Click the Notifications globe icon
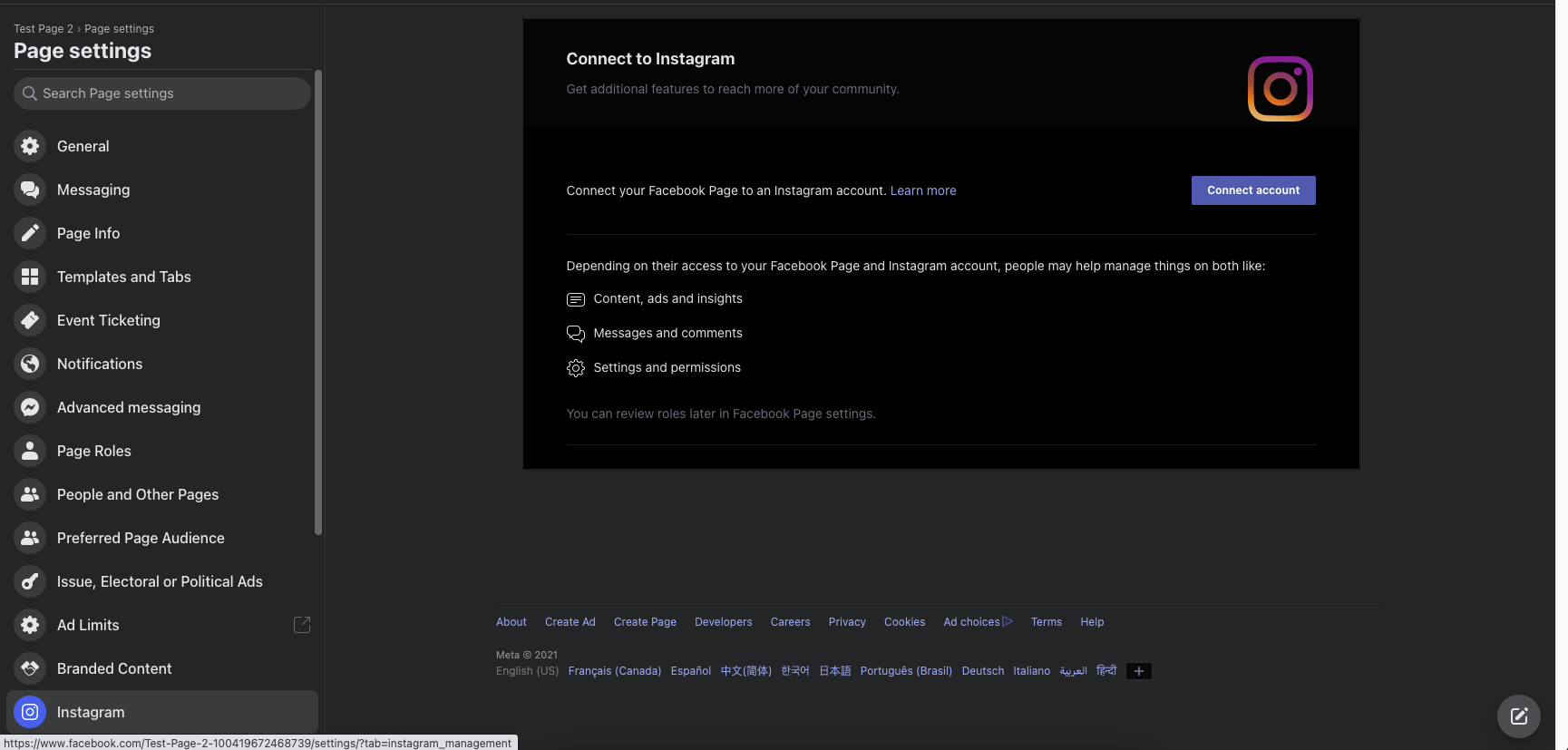This screenshot has width=1568, height=750. (30, 364)
